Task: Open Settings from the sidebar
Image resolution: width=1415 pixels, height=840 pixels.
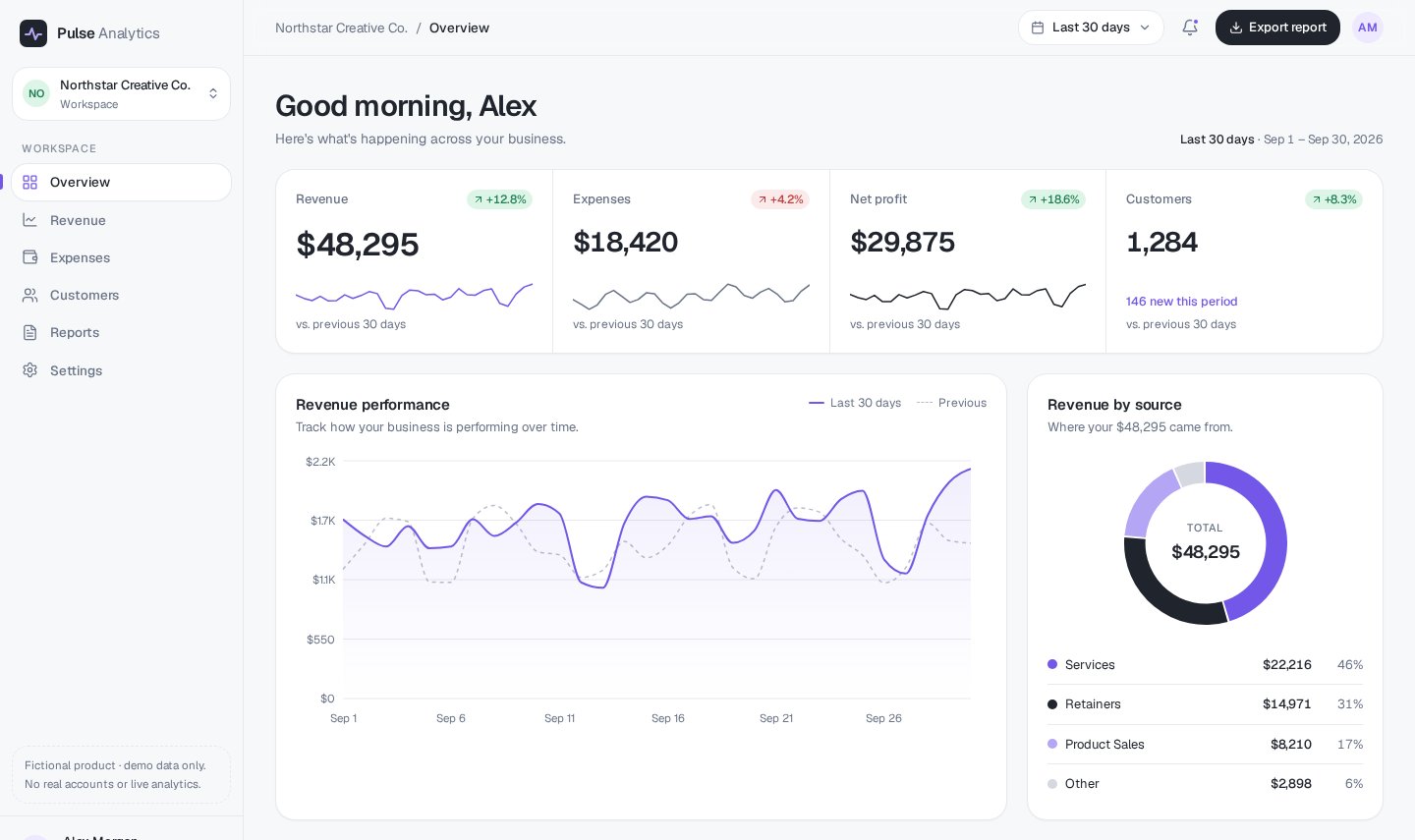Action: tap(122, 370)
